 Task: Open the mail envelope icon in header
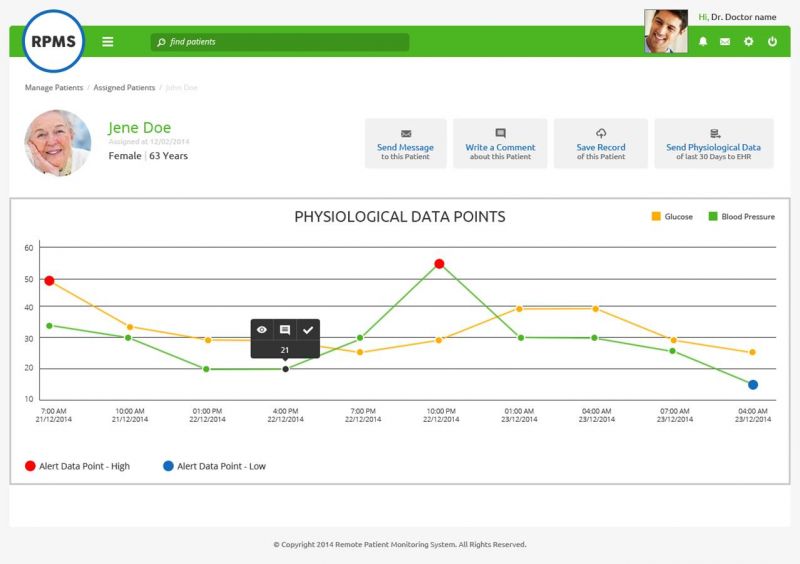(x=724, y=42)
